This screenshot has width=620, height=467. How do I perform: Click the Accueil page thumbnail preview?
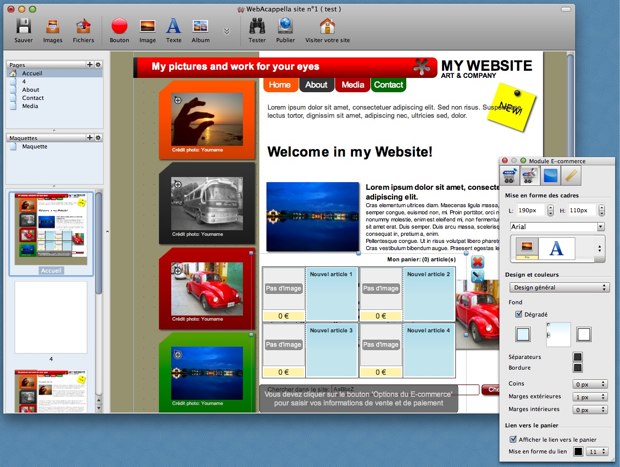51,229
